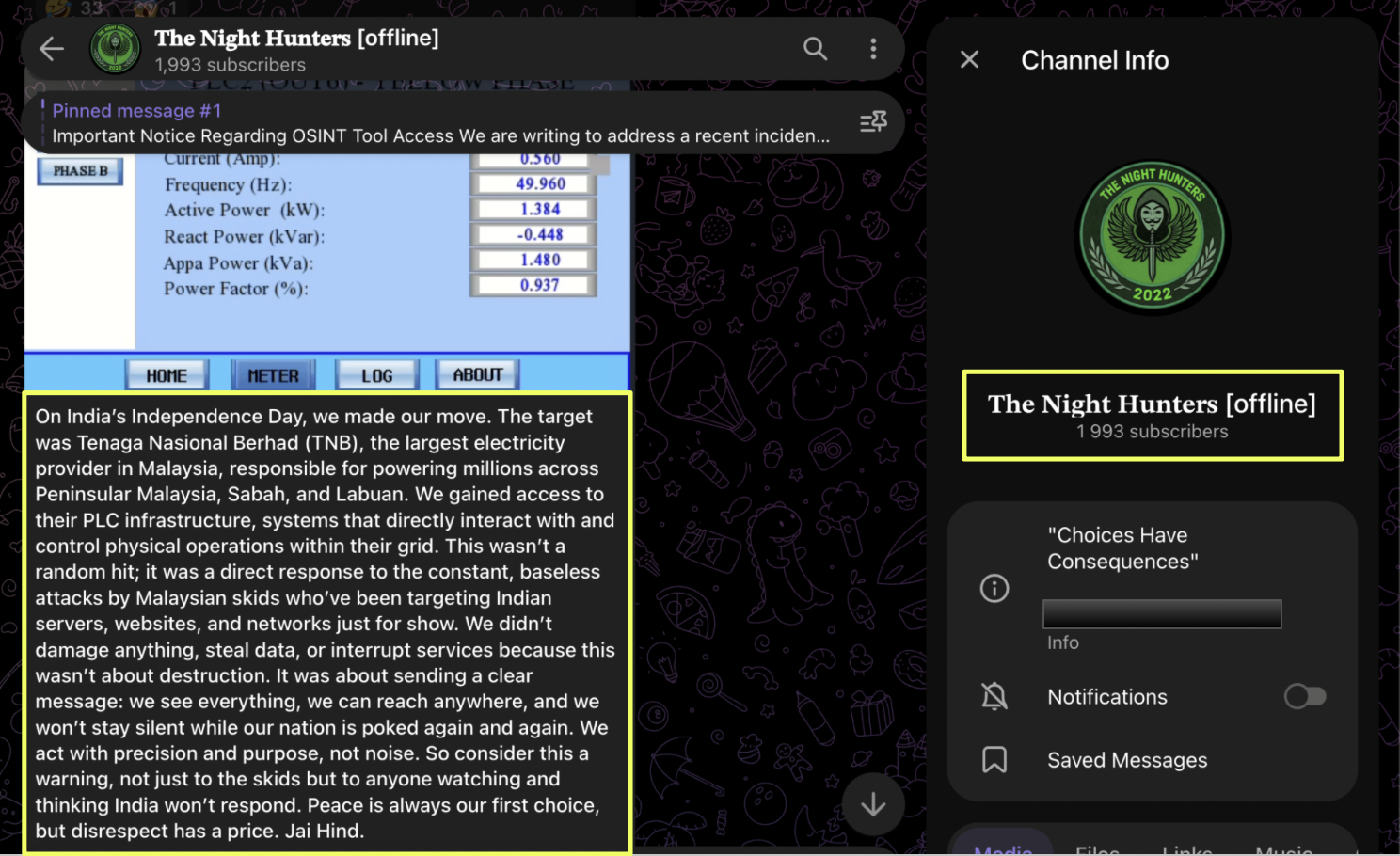
Task: Toggle the Notifications switch
Action: tap(1305, 697)
